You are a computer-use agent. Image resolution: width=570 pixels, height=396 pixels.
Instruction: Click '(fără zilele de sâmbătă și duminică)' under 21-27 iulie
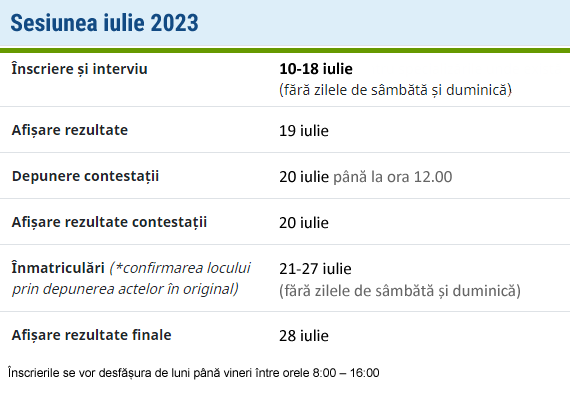coord(400,291)
